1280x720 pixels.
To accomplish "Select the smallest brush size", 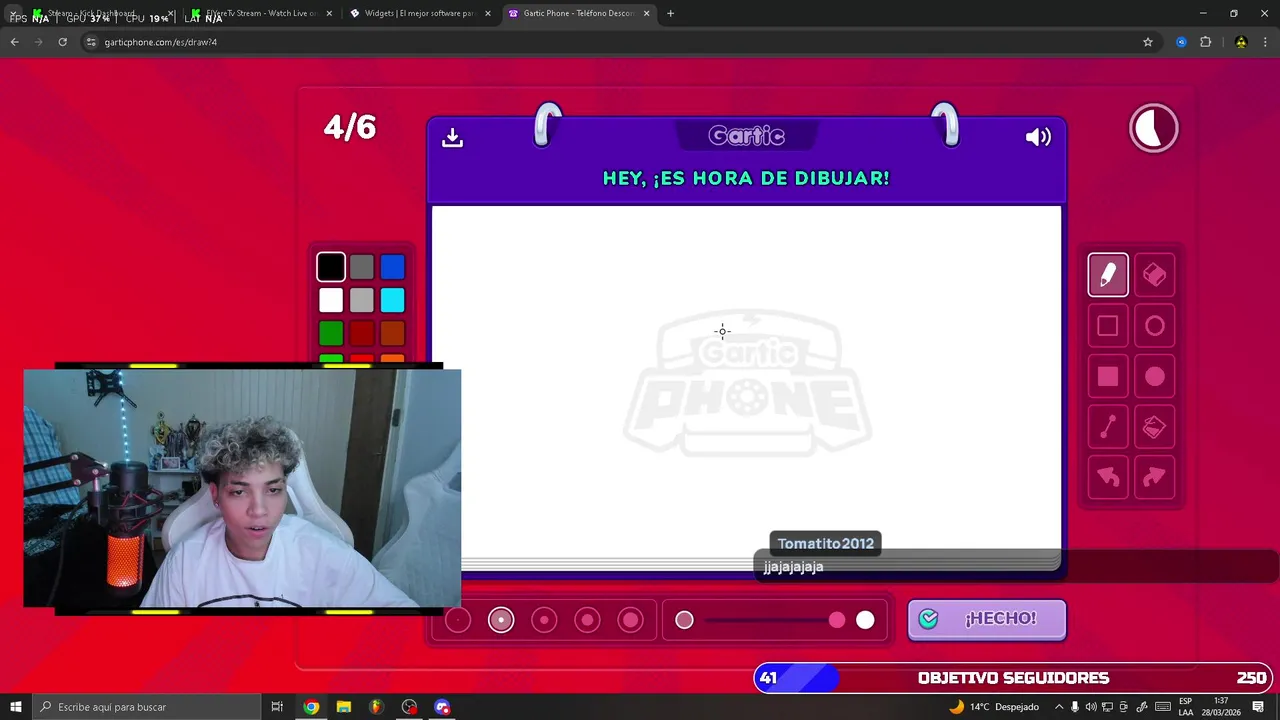I will [457, 620].
